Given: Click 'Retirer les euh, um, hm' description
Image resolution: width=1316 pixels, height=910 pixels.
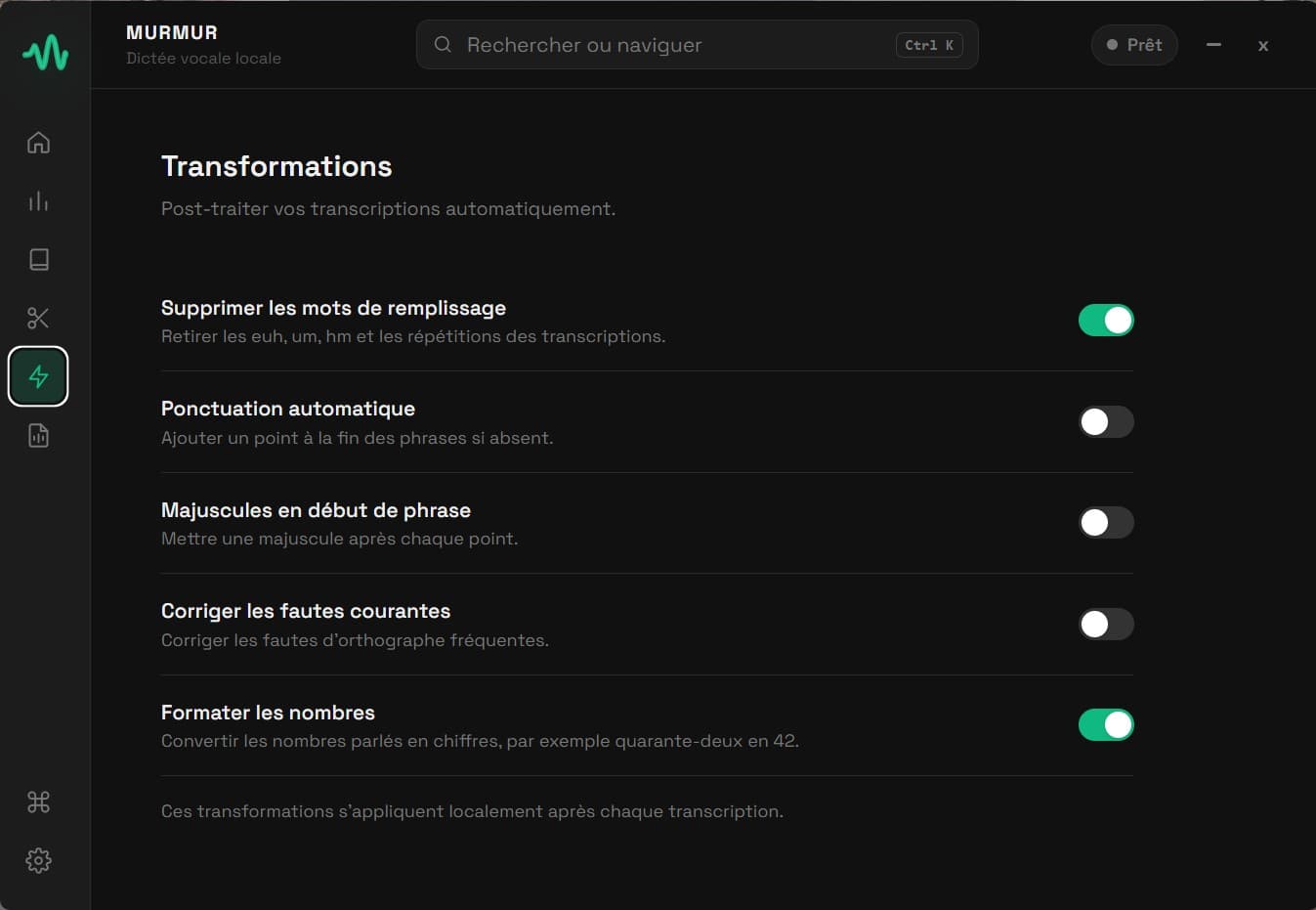Looking at the screenshot, I should (413, 336).
